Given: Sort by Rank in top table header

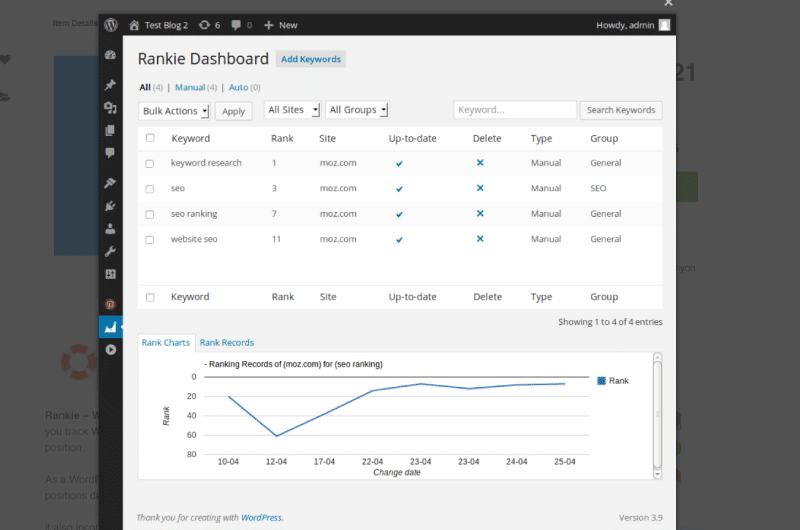Looking at the screenshot, I should point(282,138).
